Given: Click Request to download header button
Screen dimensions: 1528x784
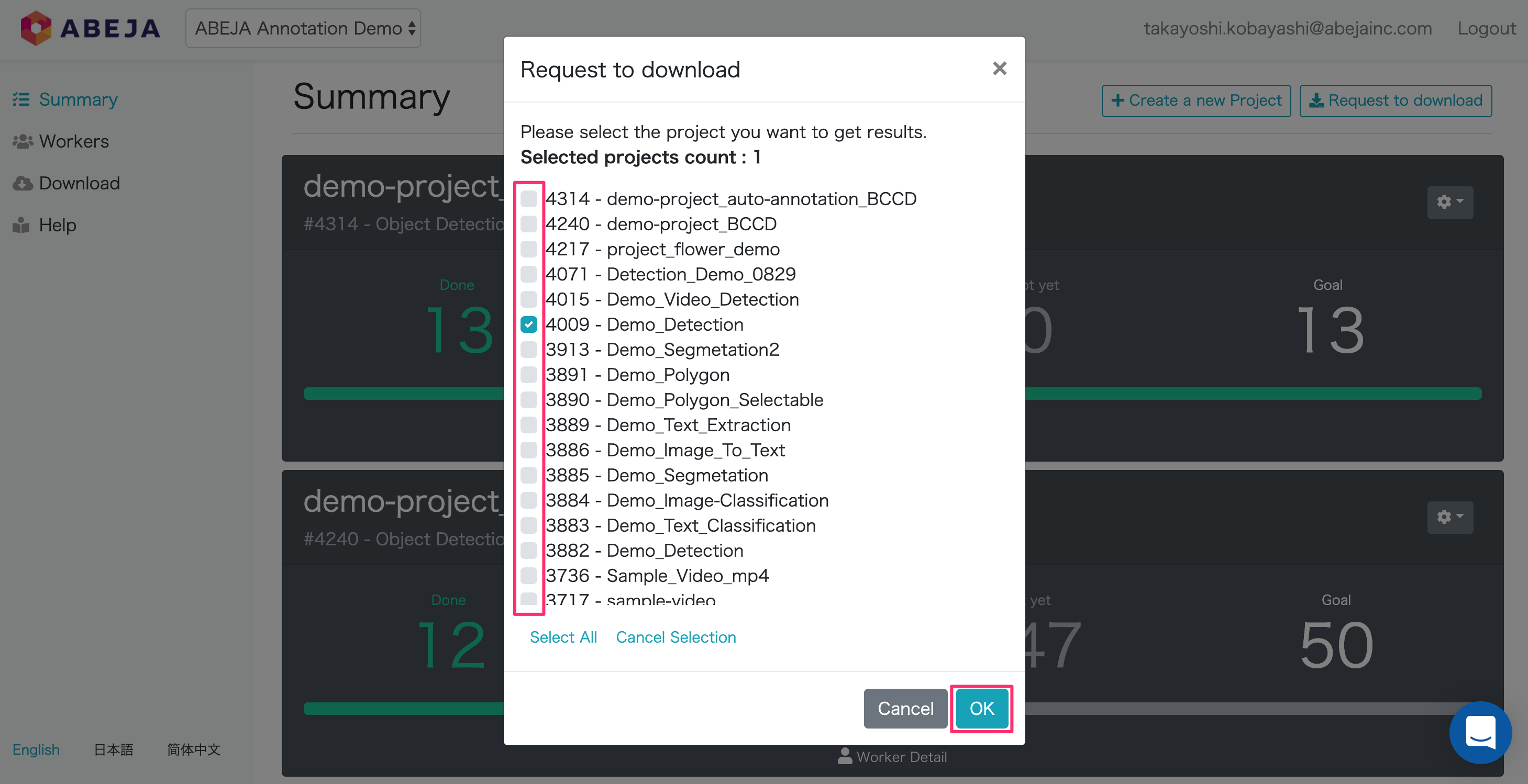Looking at the screenshot, I should point(1395,101).
